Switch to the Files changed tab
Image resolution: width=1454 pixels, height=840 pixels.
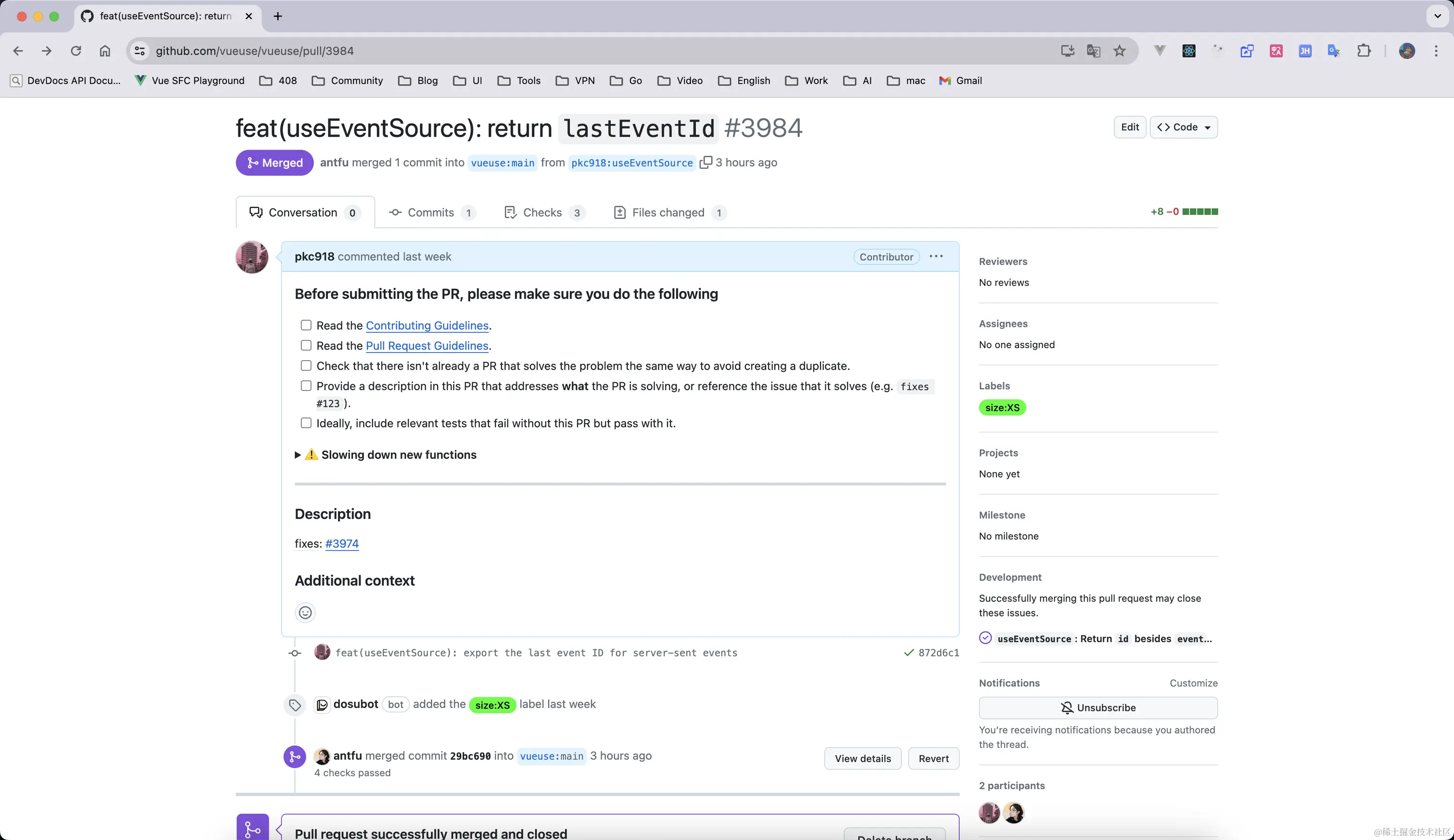(670, 213)
